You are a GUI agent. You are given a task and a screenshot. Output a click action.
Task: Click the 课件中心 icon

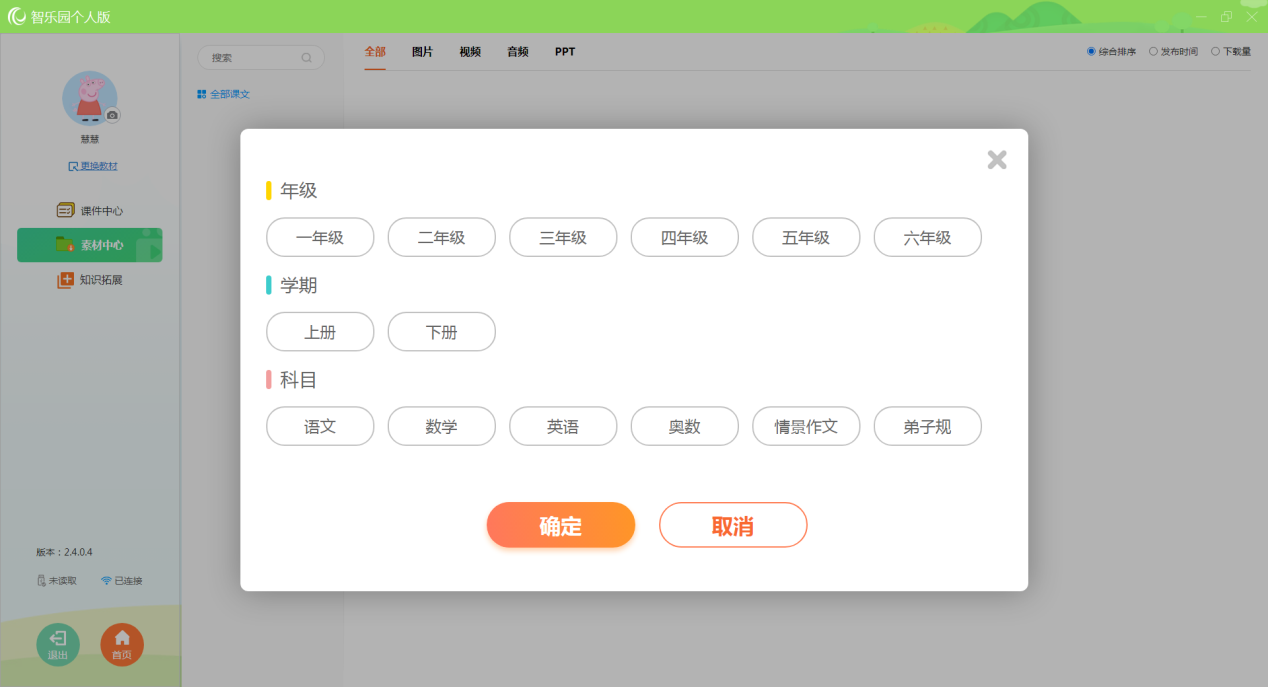[x=66, y=211]
